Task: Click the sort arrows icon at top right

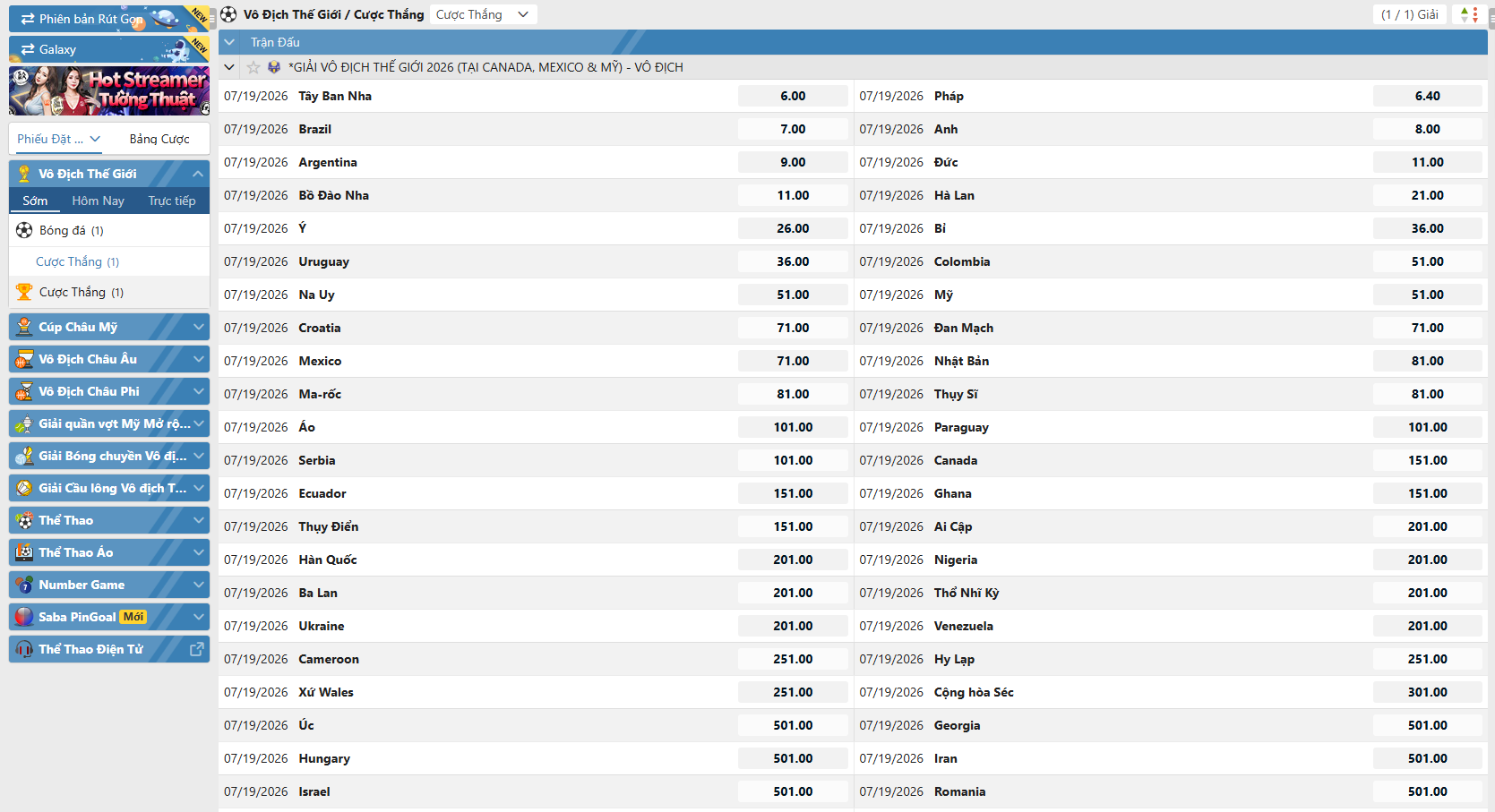Action: pos(1469,14)
